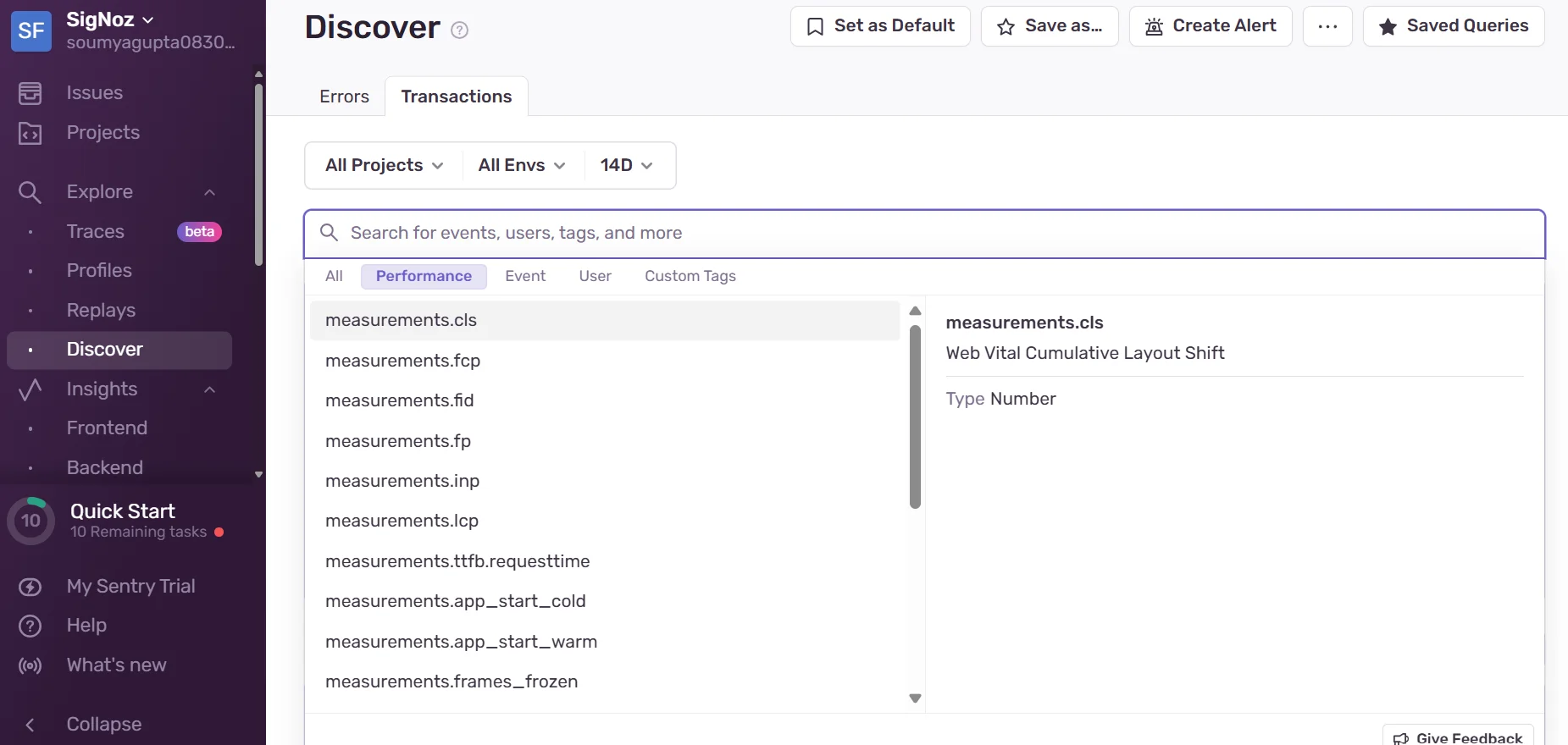Click the Explore magnifier icon
This screenshot has height=745, width=1568.
click(30, 192)
